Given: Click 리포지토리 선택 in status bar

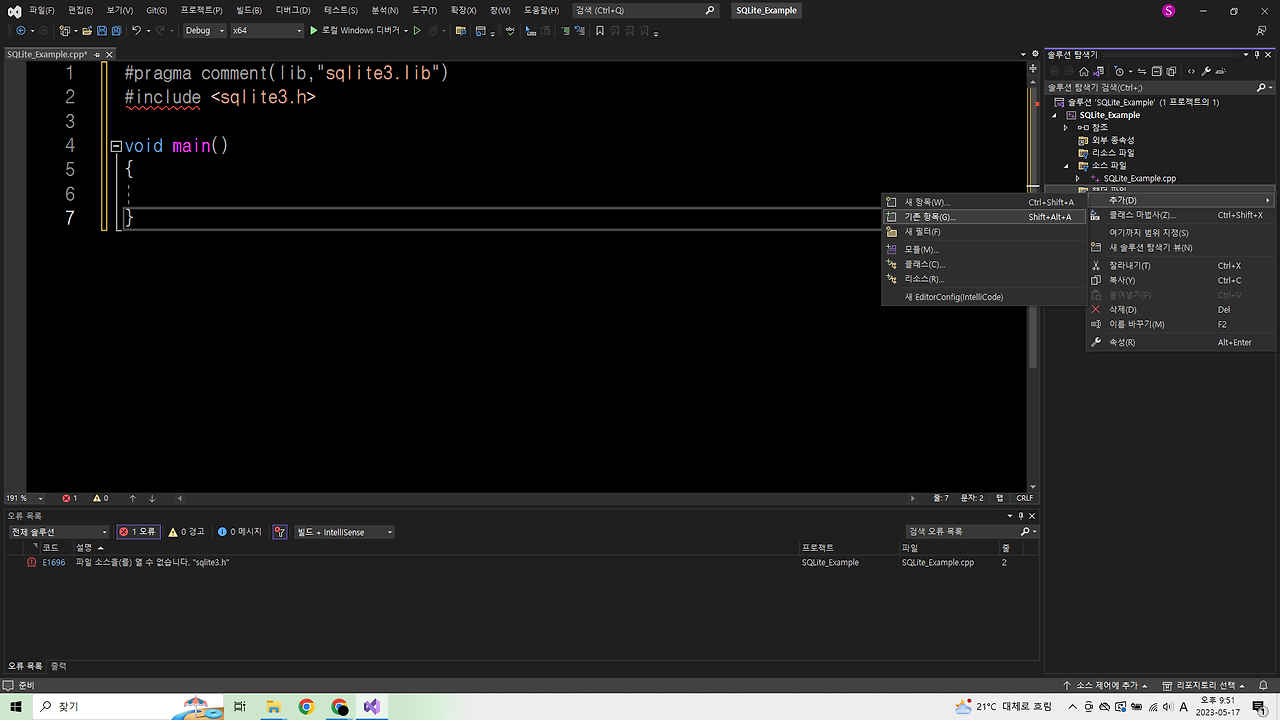Looking at the screenshot, I should [x=1205, y=685].
